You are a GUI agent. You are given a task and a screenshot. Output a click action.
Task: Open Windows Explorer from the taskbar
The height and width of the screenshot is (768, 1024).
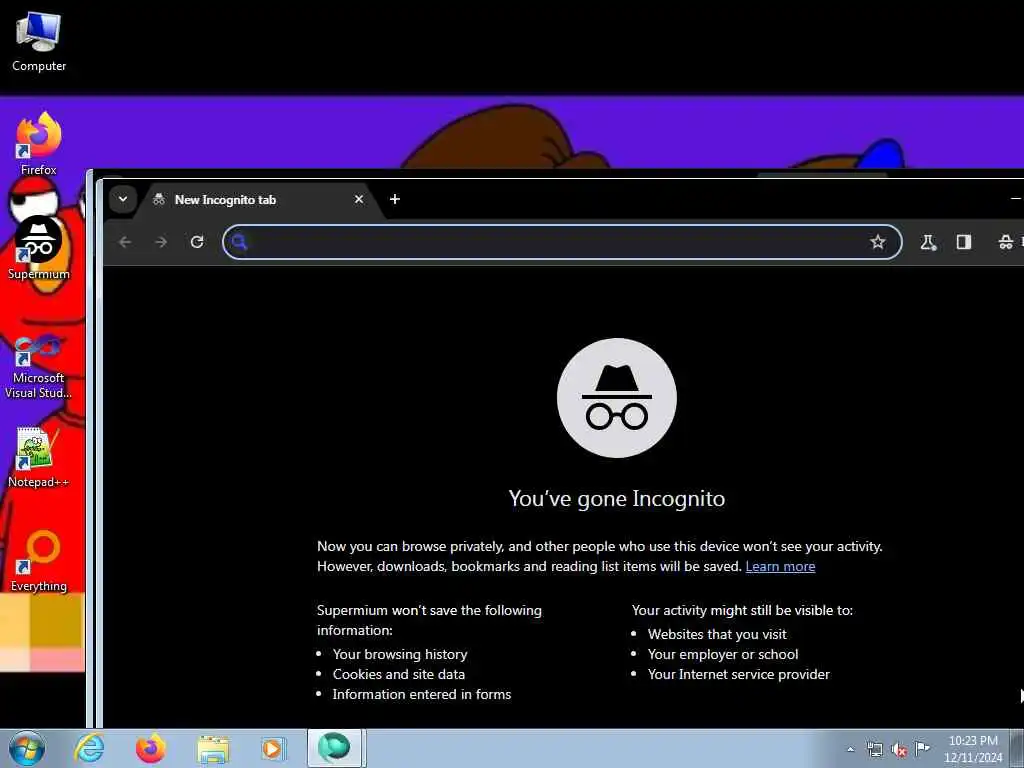(x=213, y=748)
